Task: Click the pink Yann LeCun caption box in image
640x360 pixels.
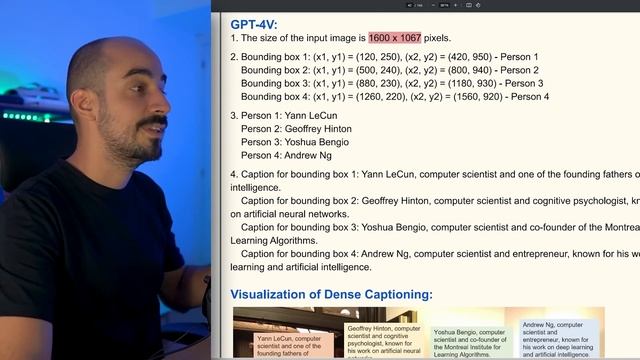Action: 293,346
